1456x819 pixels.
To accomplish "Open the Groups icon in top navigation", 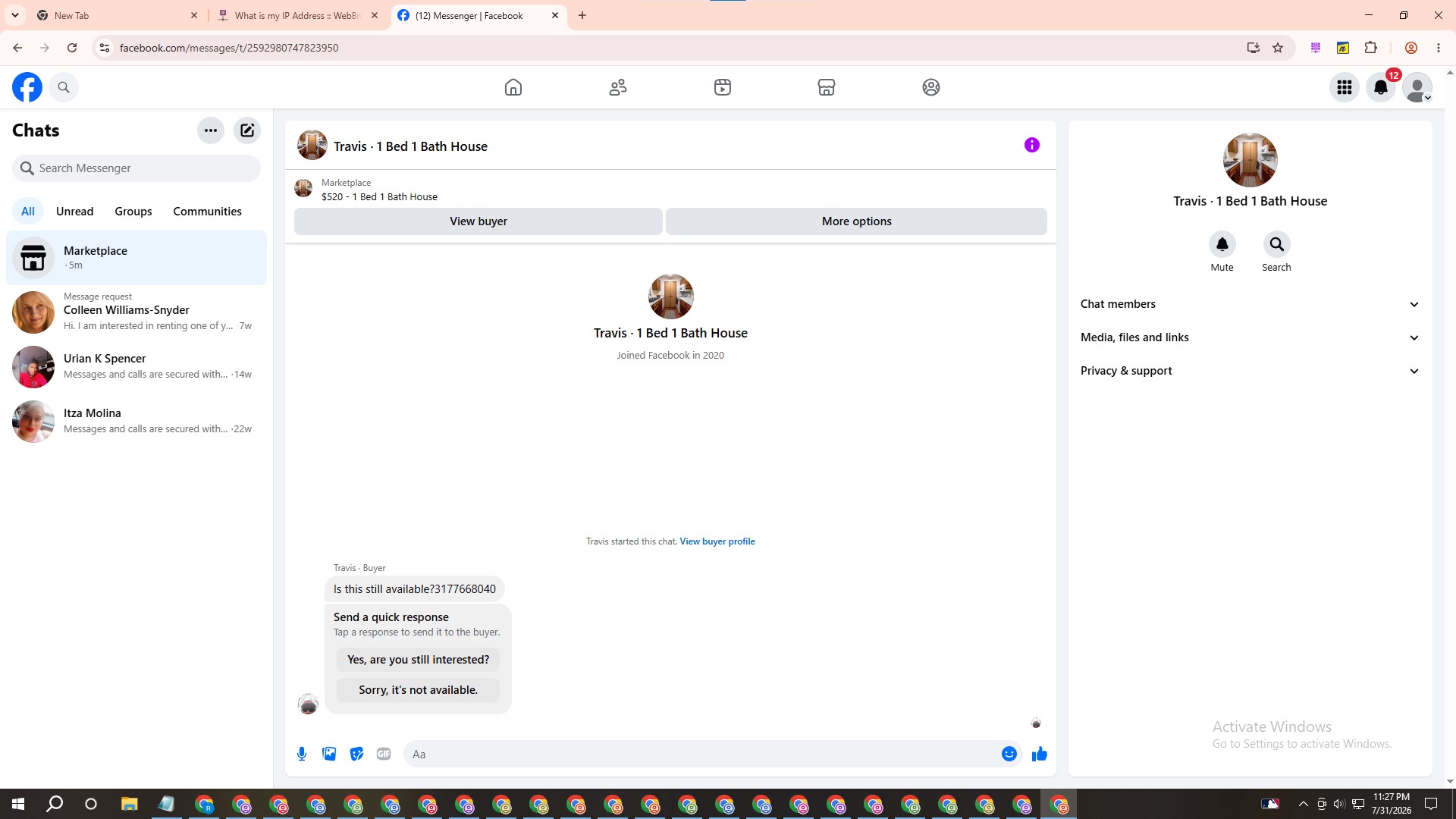I will point(931,87).
